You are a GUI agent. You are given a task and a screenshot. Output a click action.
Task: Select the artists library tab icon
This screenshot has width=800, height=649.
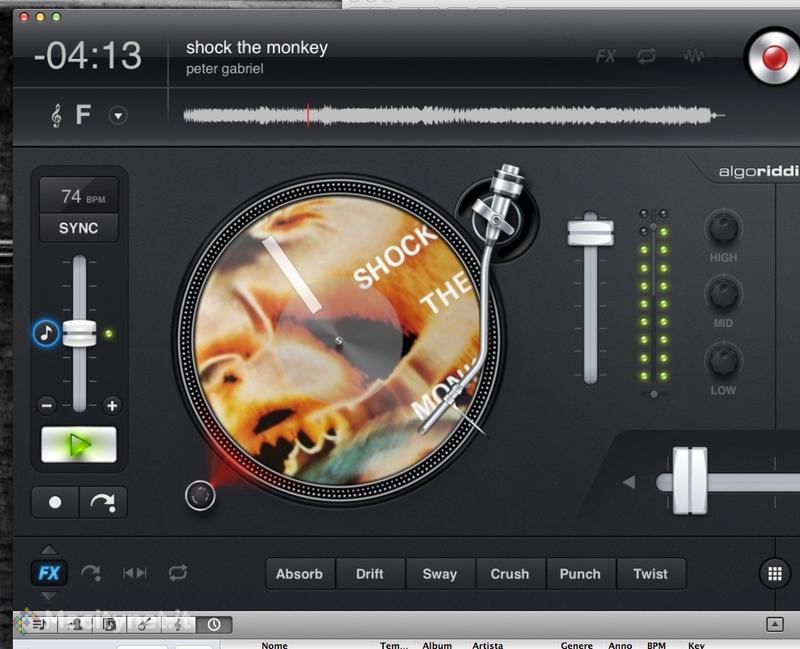coord(74,624)
